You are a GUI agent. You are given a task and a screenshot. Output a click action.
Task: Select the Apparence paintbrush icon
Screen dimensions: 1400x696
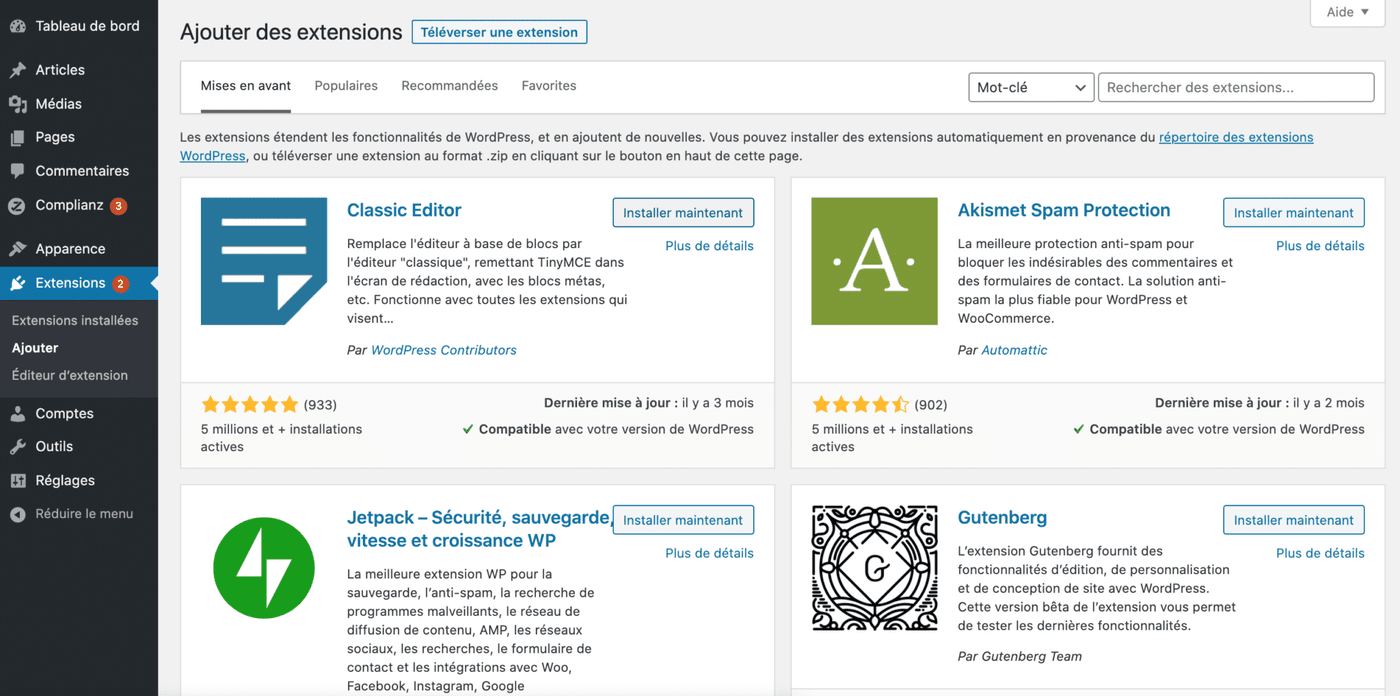pos(17,248)
